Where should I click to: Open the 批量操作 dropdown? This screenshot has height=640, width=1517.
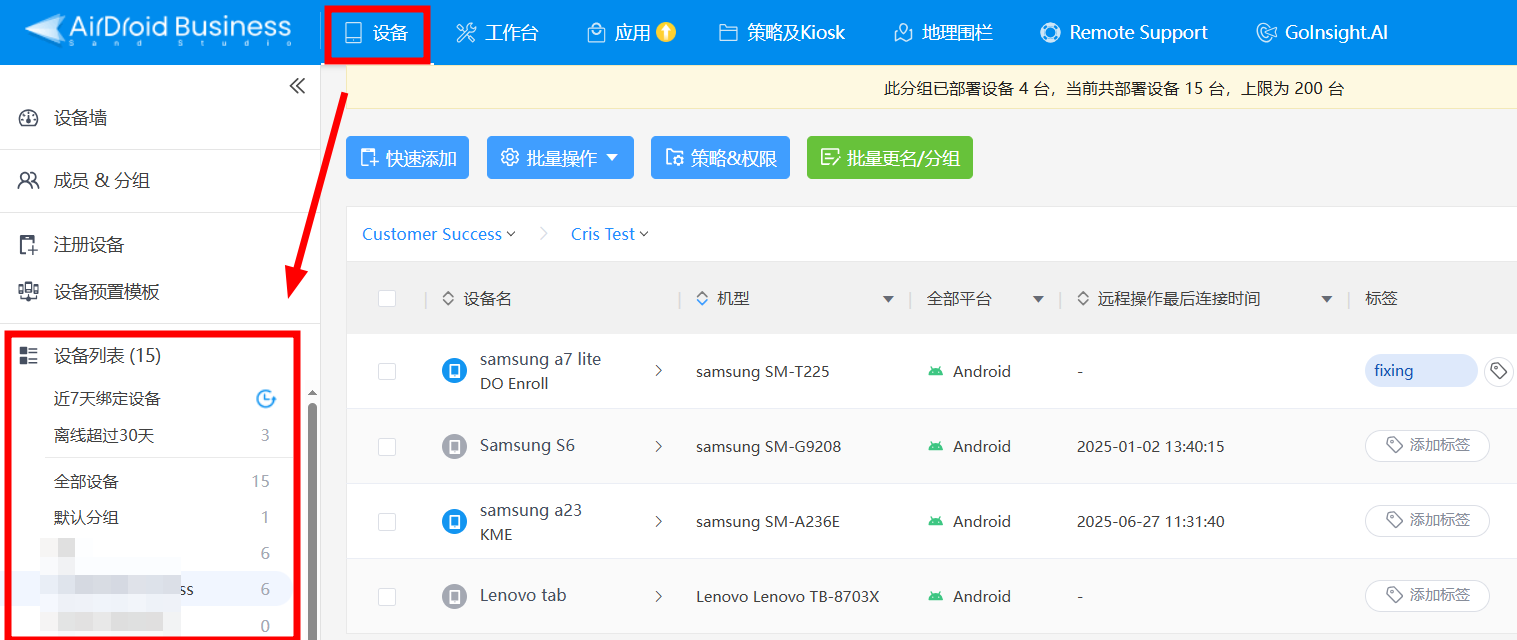pyautogui.click(x=560, y=158)
